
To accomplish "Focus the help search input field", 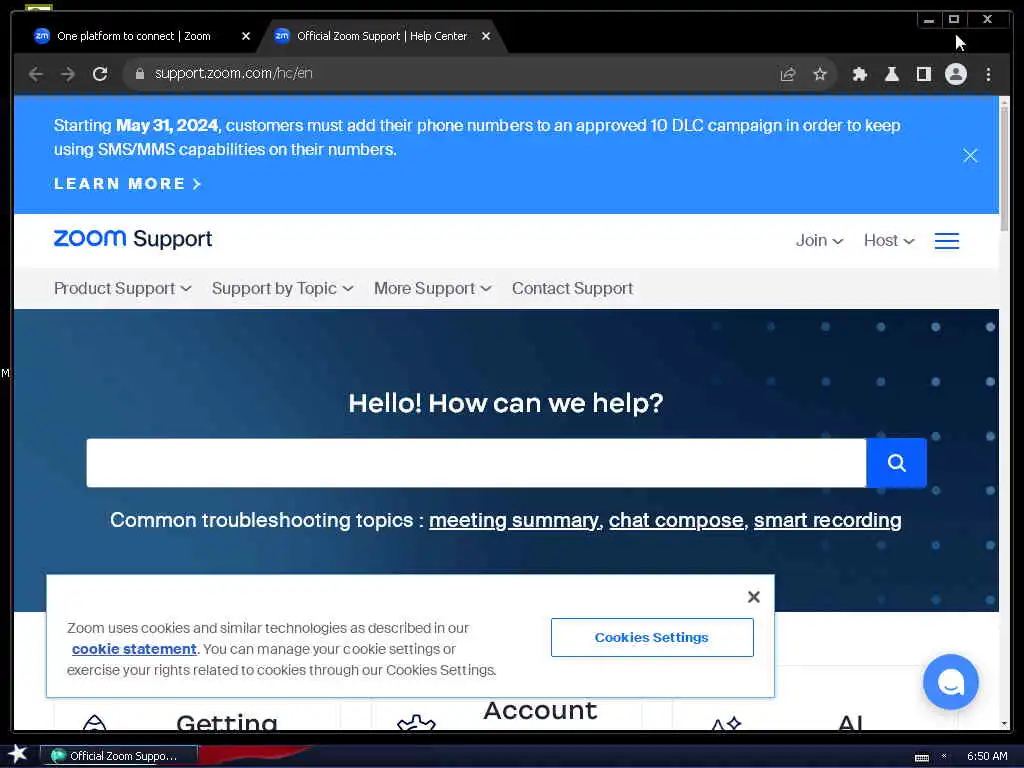I will 476,463.
